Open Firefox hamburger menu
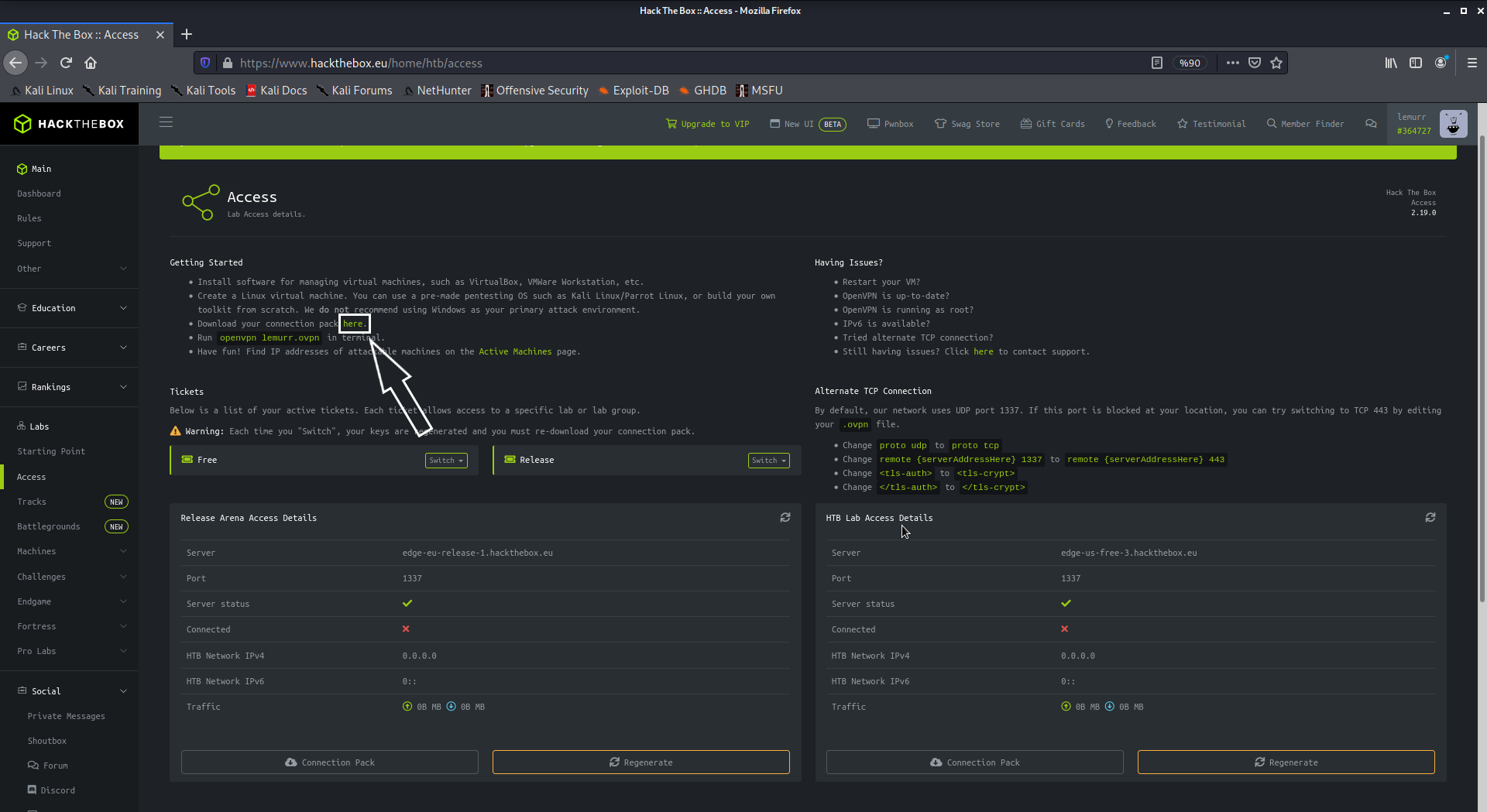 (1472, 63)
